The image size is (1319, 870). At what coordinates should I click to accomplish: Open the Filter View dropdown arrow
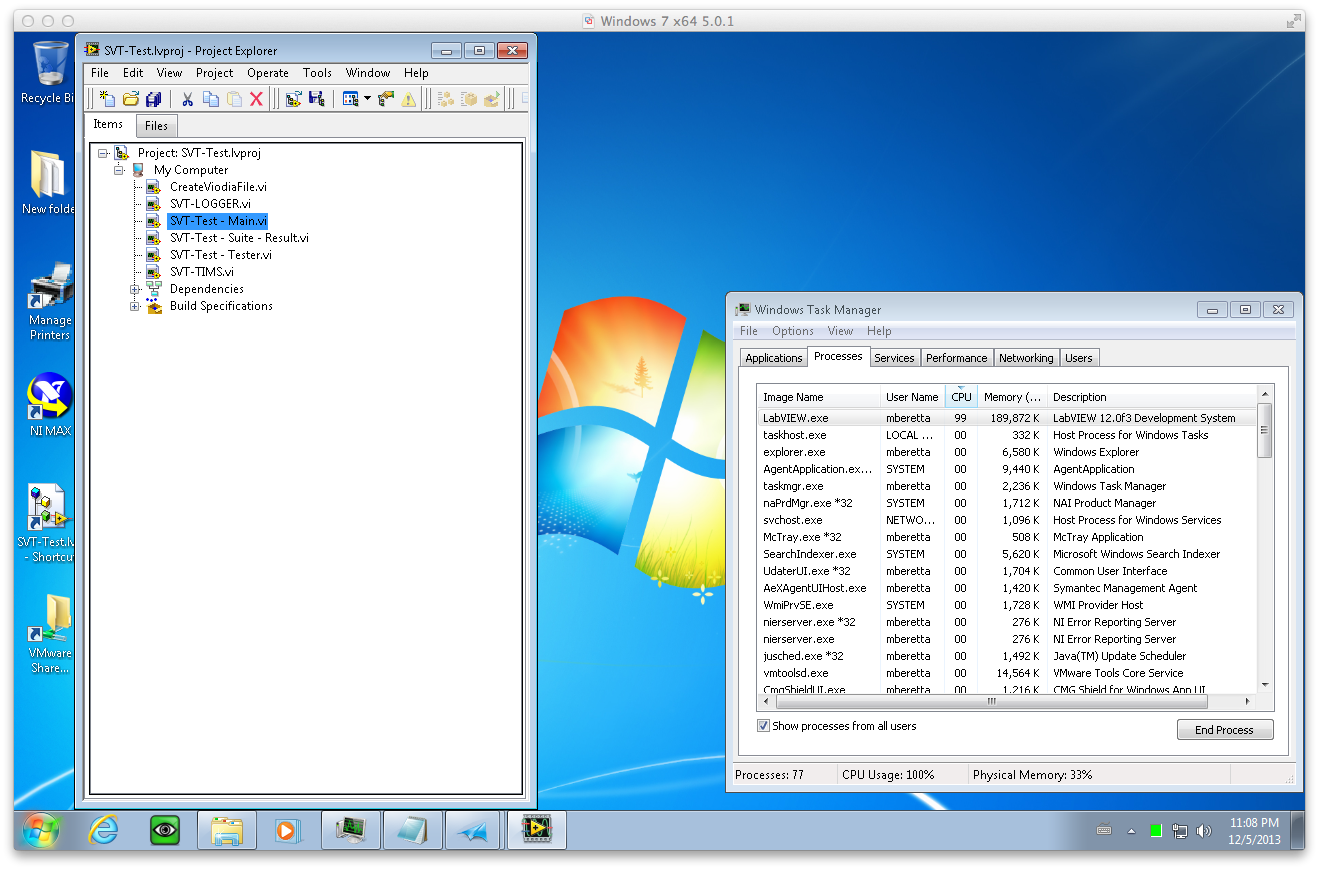click(x=367, y=98)
